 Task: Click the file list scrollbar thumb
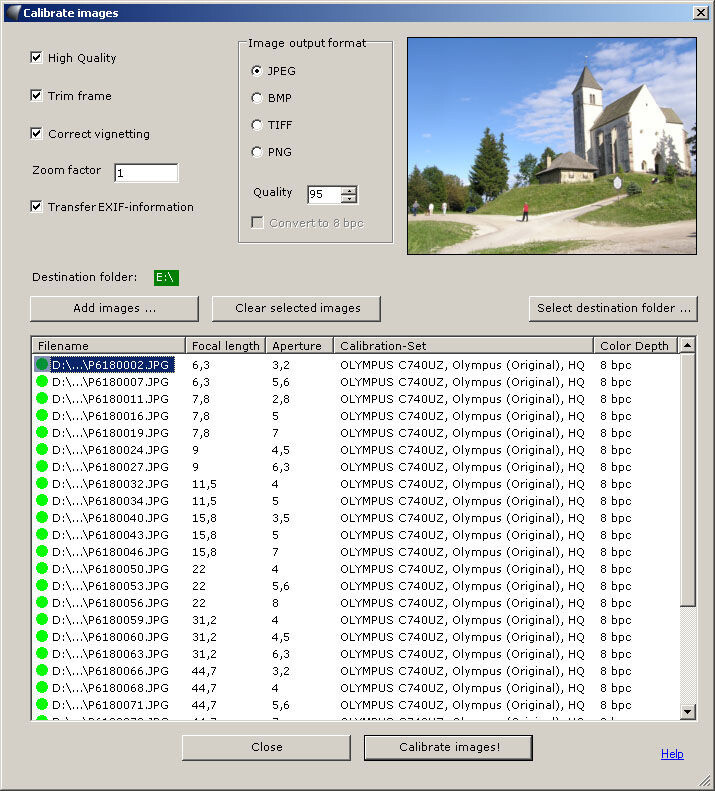[687, 479]
